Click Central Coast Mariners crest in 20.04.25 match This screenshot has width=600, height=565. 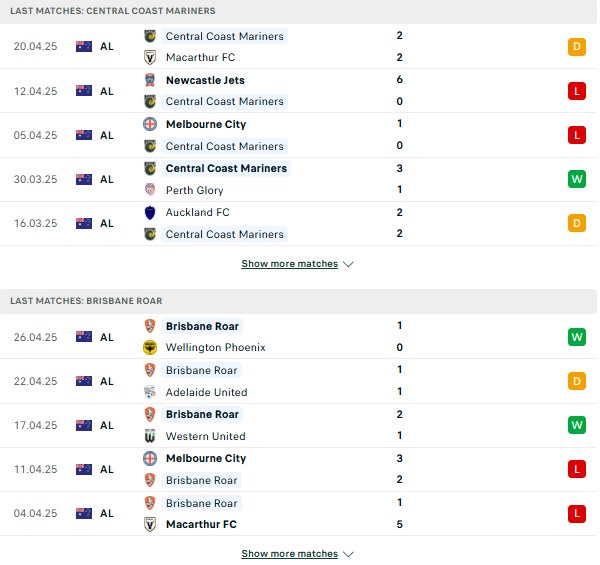click(150, 36)
